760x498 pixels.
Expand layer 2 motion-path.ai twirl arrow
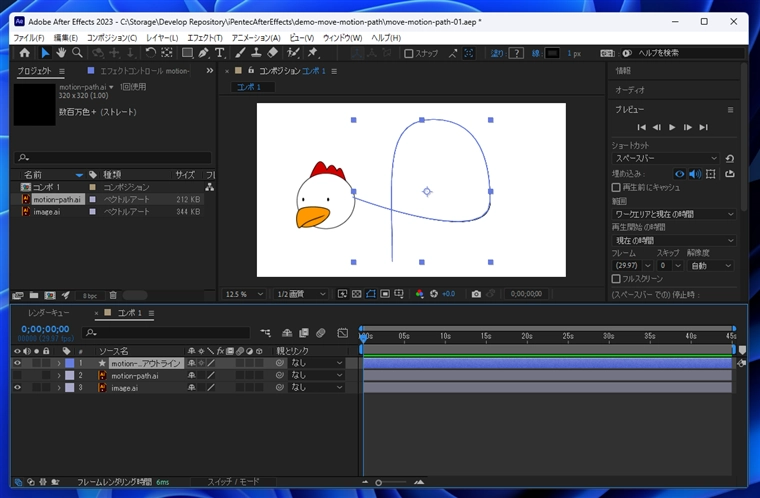59,375
